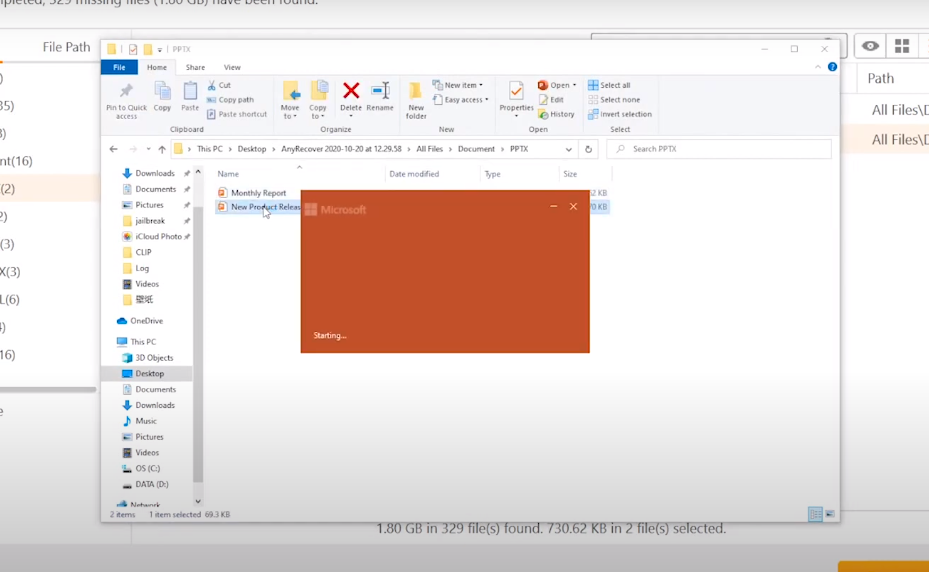Click Copy path in Clipboard group
The height and width of the screenshot is (572, 929).
(230, 100)
